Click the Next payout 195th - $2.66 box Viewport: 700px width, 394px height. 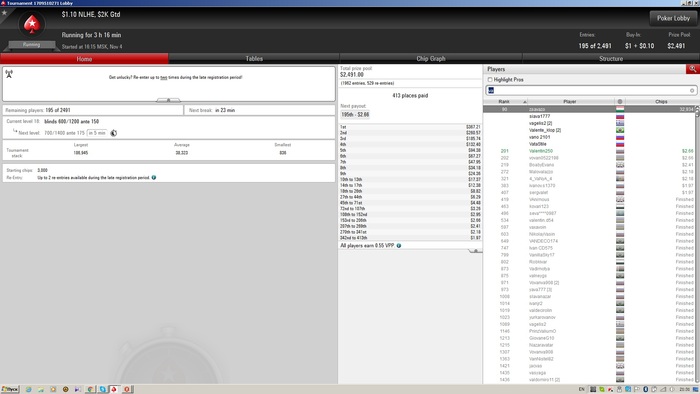coord(355,115)
